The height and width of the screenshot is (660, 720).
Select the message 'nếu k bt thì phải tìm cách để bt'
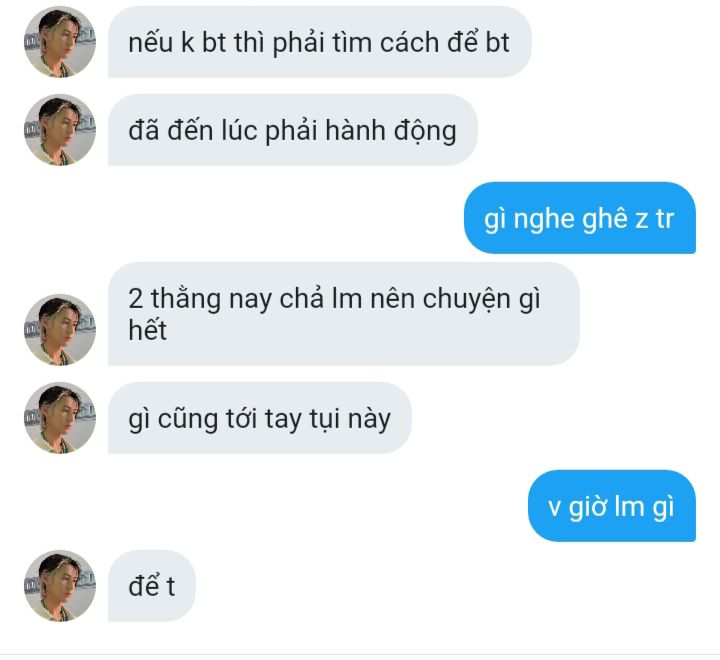[320, 42]
